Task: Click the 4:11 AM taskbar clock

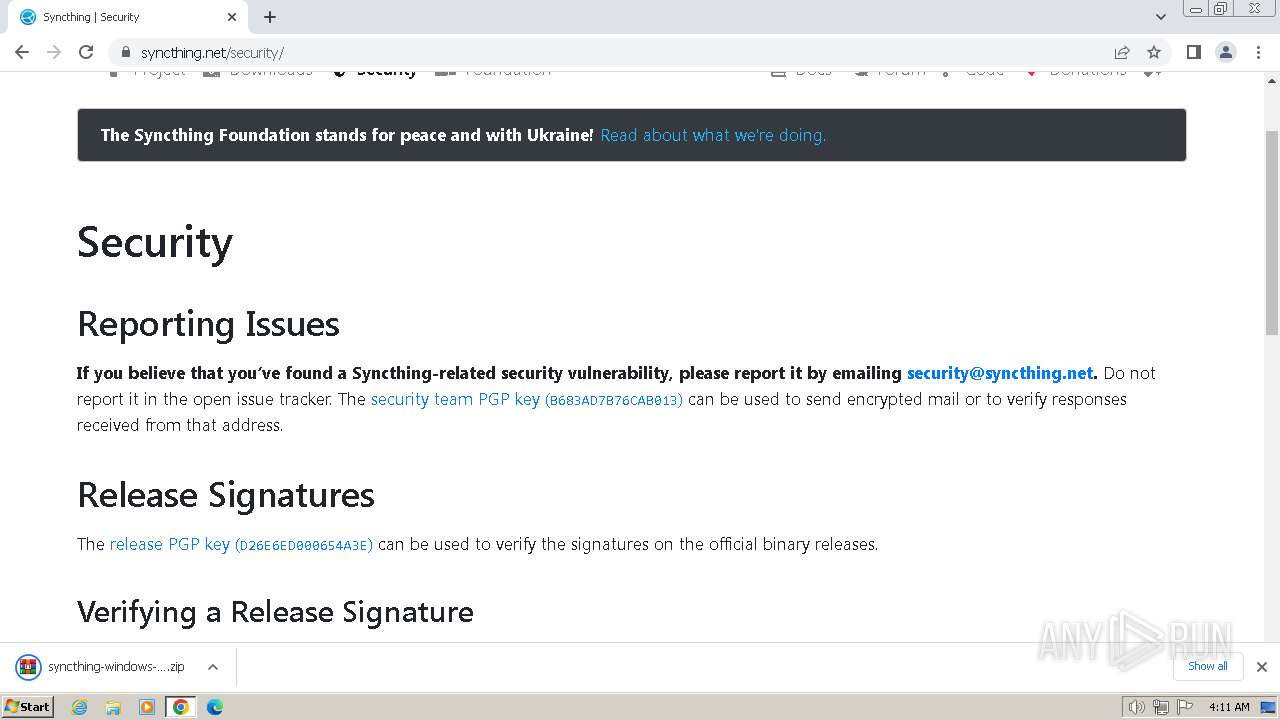Action: 1229,707
